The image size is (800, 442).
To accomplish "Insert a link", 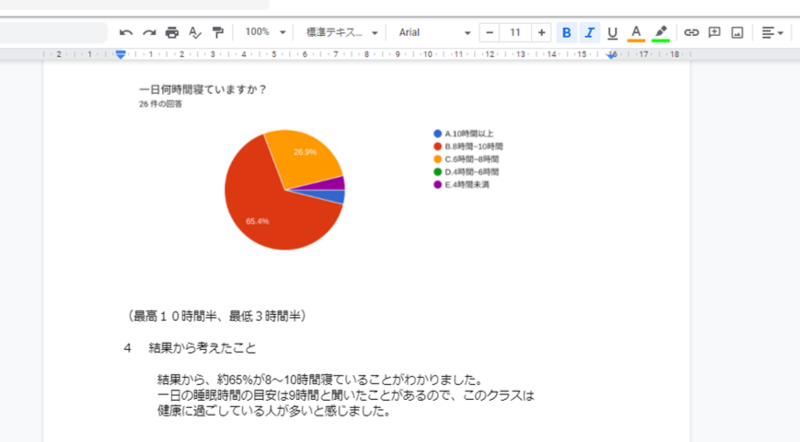I will 691,33.
